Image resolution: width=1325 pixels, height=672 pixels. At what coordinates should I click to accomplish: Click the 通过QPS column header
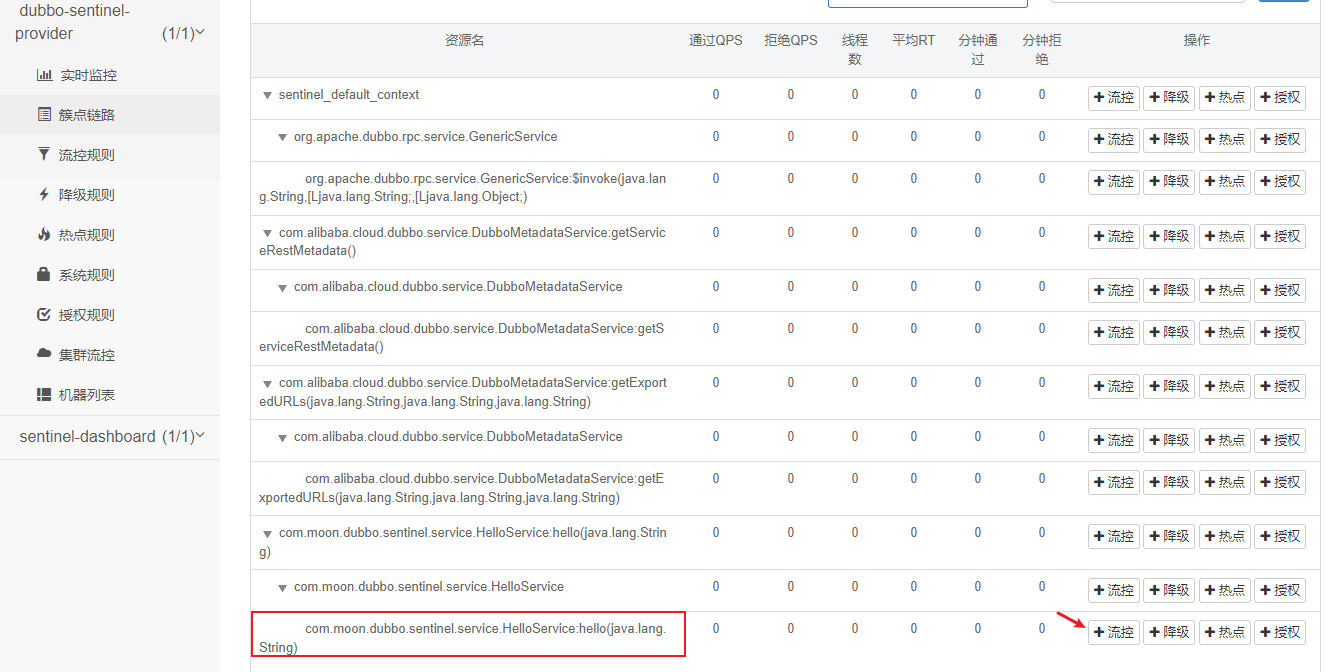pyautogui.click(x=716, y=41)
